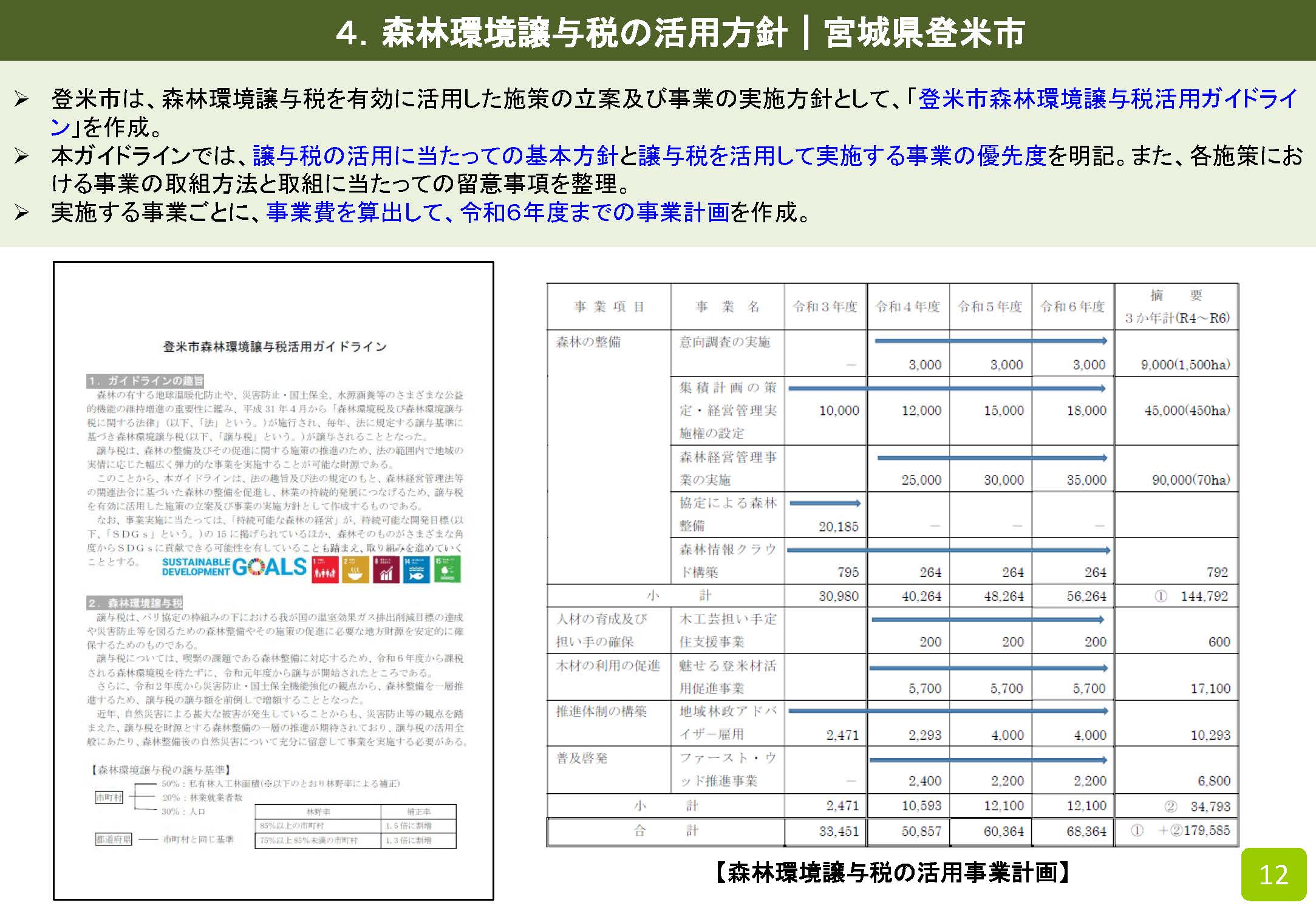Click grand total ①+②179,585
The width and height of the screenshot is (1316, 911).
[1180, 830]
